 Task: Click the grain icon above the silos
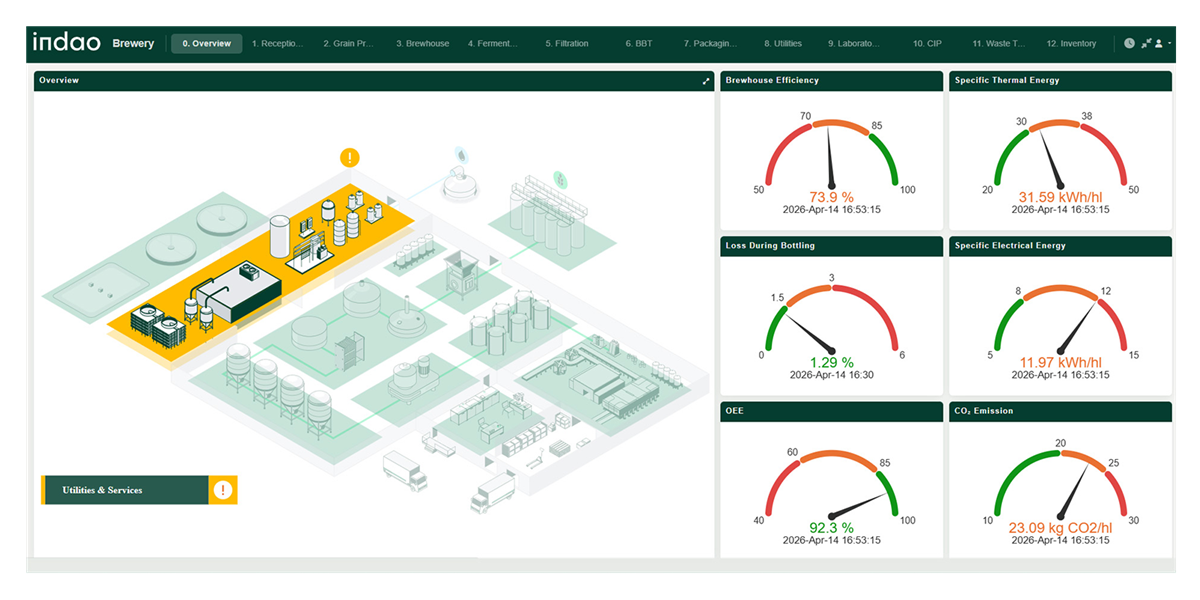[561, 180]
